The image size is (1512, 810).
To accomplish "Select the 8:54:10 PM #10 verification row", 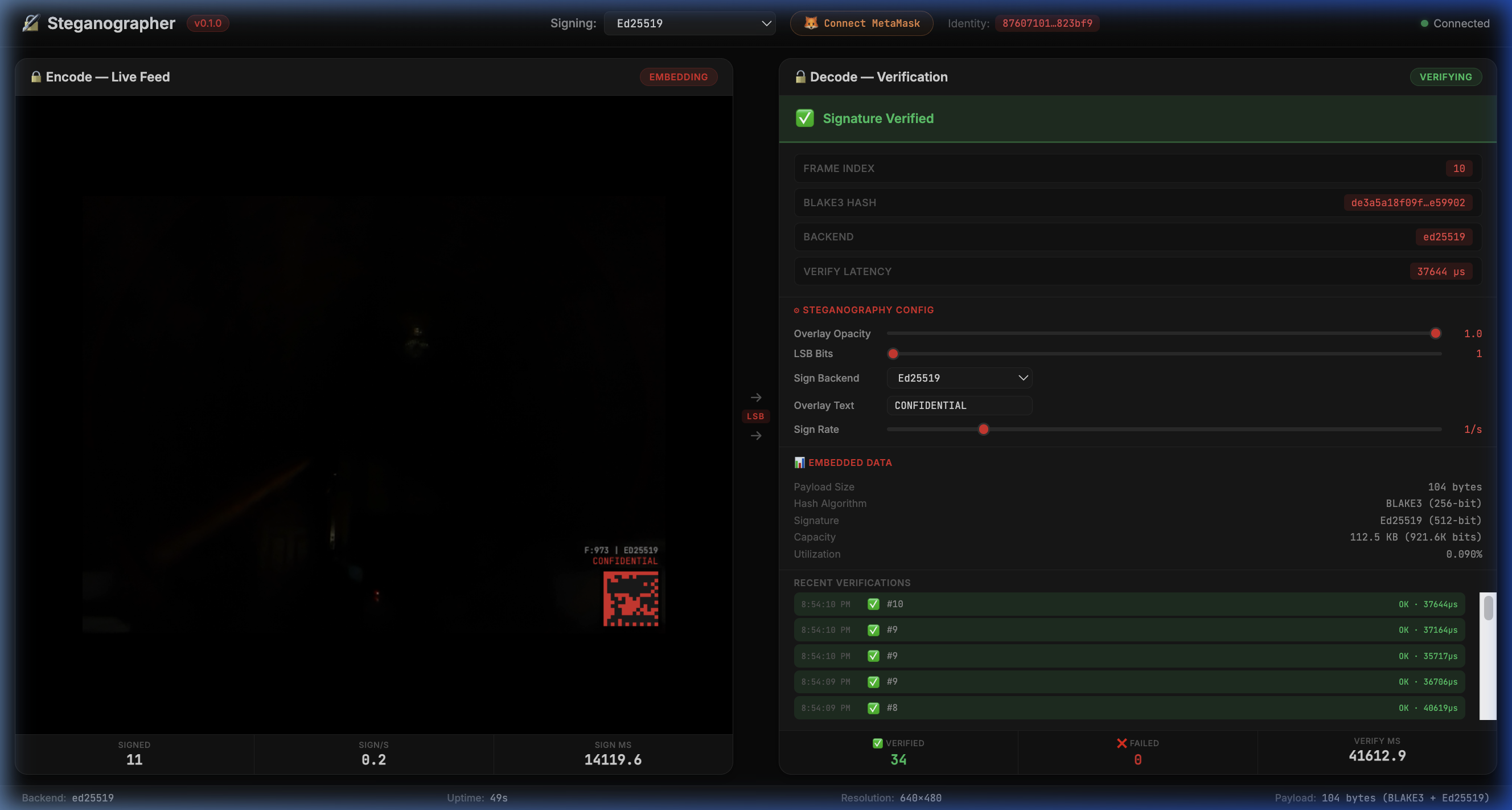I will (x=1129, y=604).
